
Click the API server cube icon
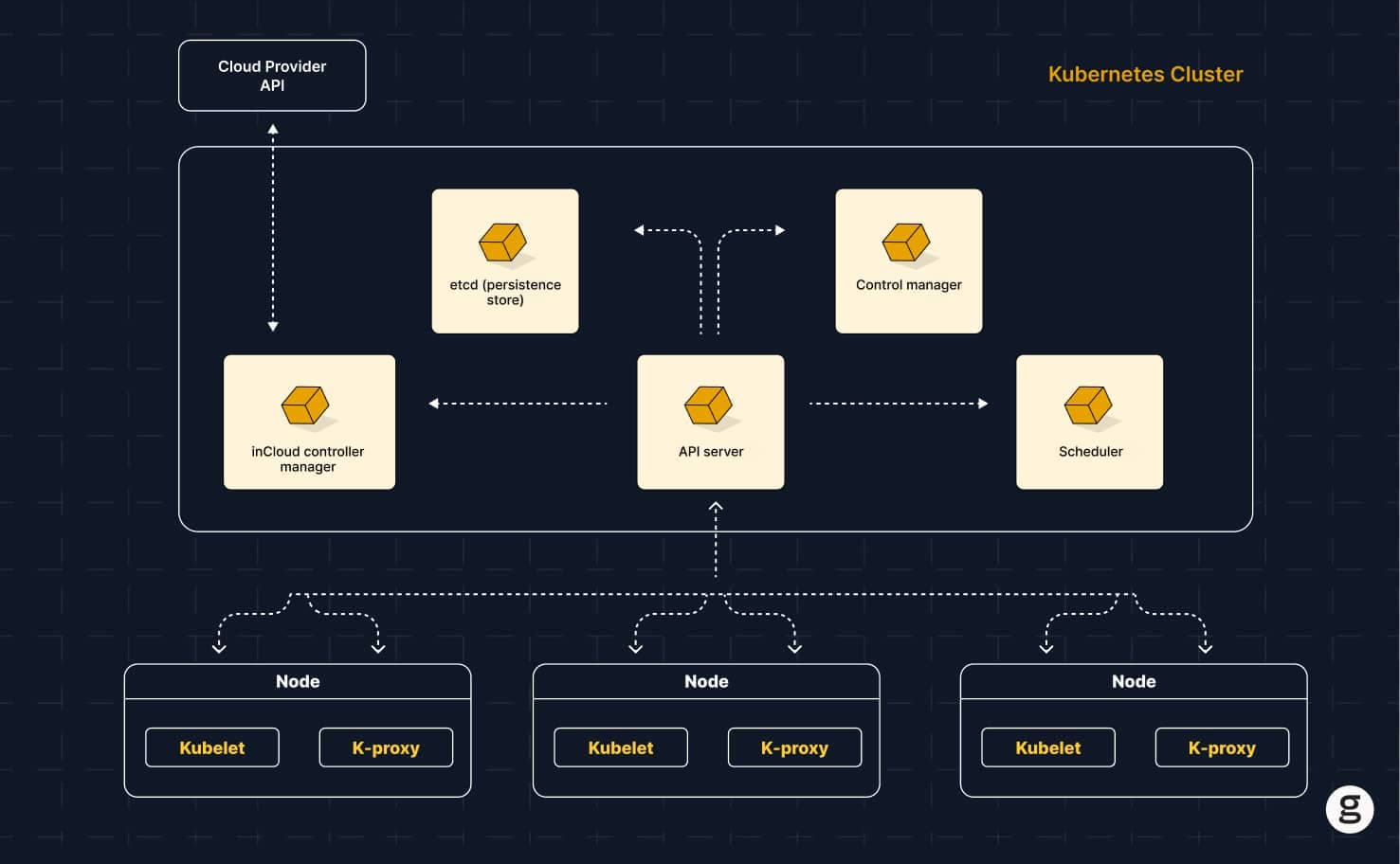click(x=708, y=405)
